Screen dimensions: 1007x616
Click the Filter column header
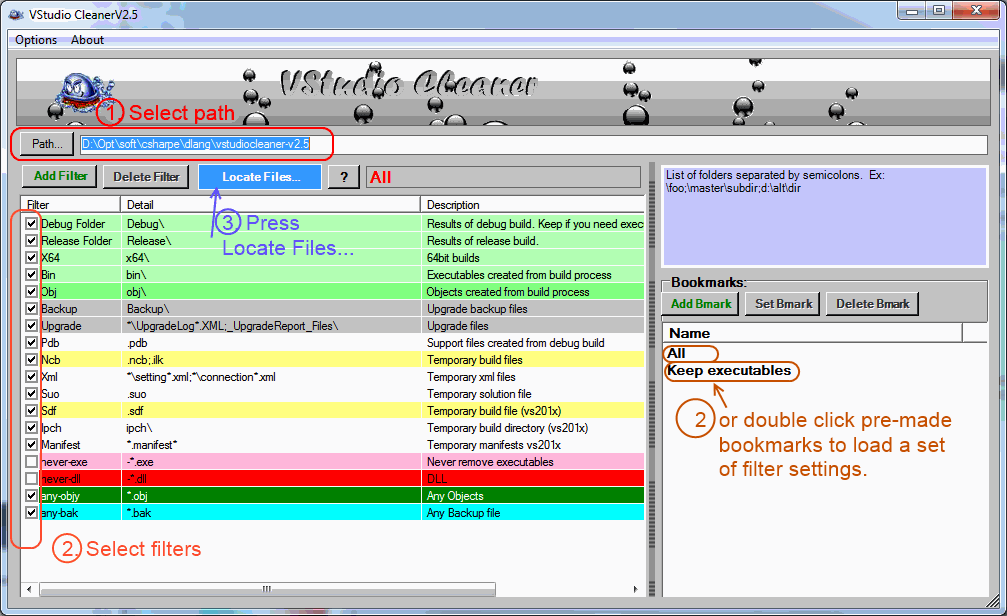click(x=71, y=205)
